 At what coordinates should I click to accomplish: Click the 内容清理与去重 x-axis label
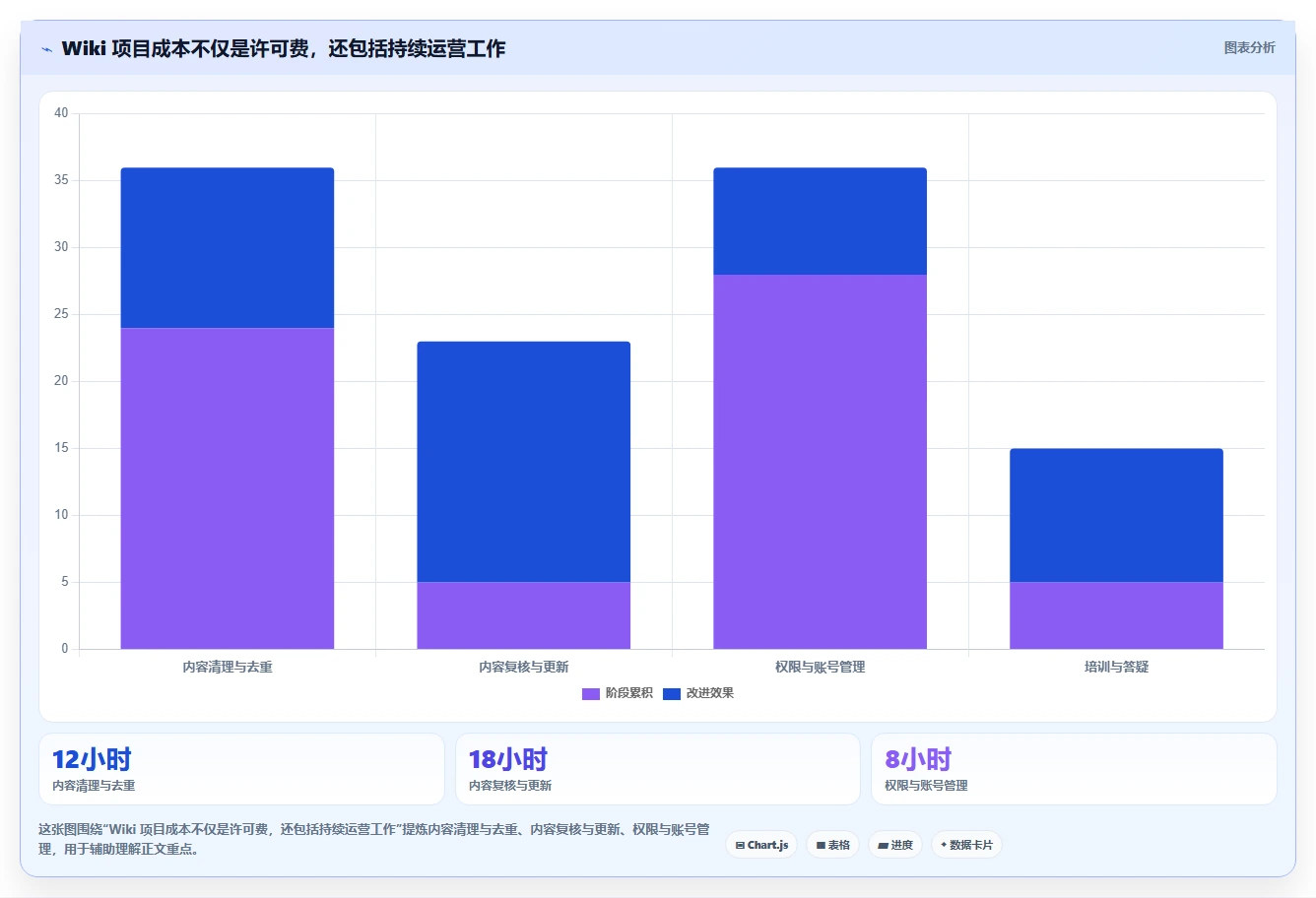click(x=228, y=668)
